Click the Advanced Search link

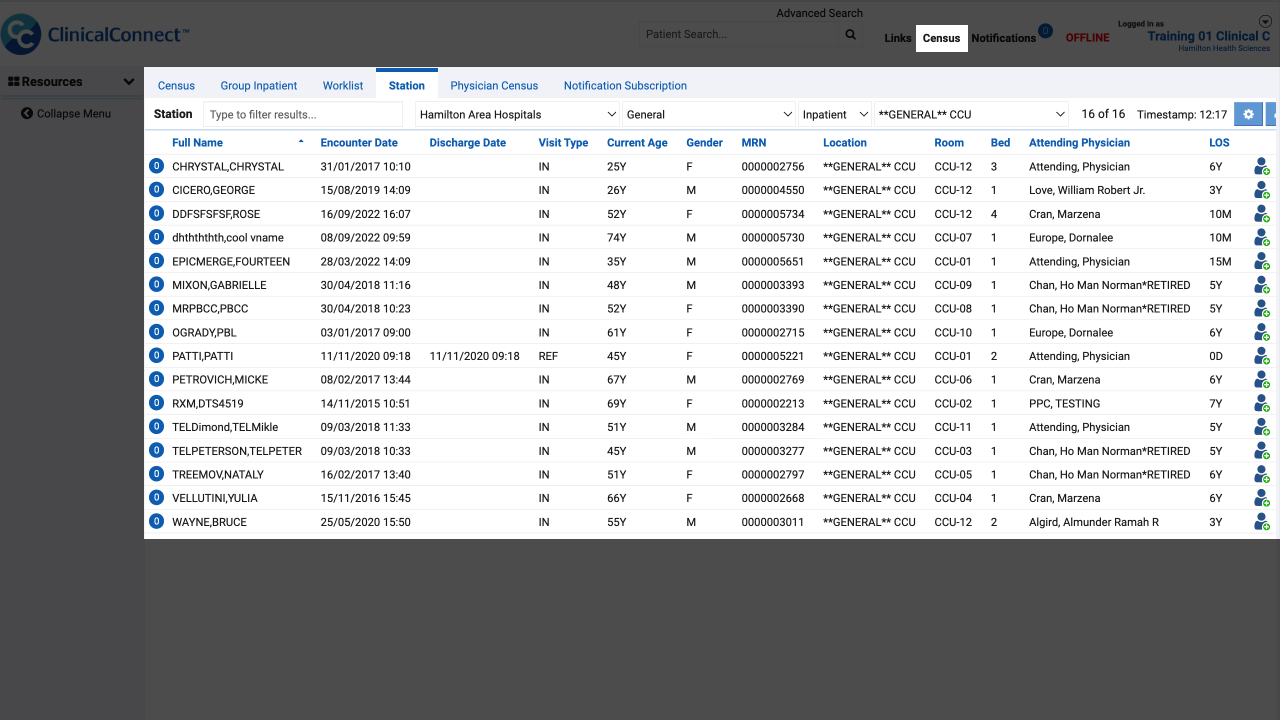[819, 13]
